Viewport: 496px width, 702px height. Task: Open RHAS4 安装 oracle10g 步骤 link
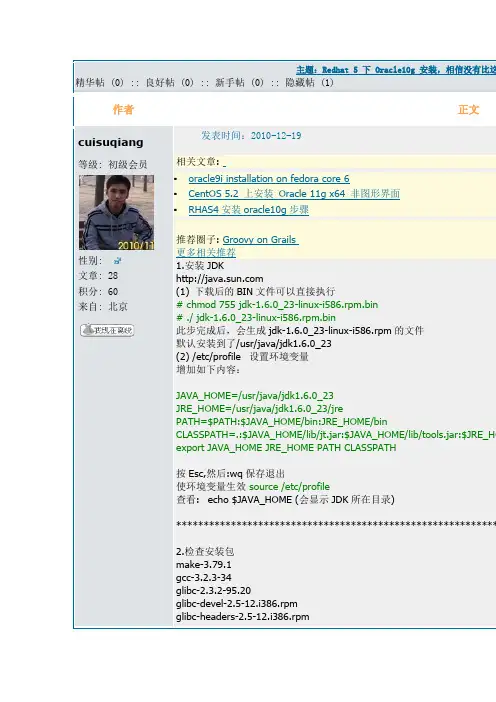click(248, 210)
